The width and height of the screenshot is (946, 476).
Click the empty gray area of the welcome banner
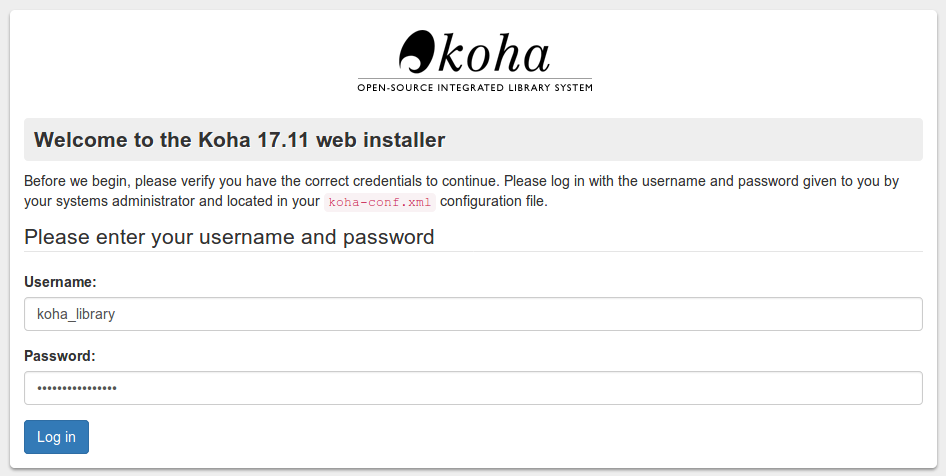click(x=700, y=140)
